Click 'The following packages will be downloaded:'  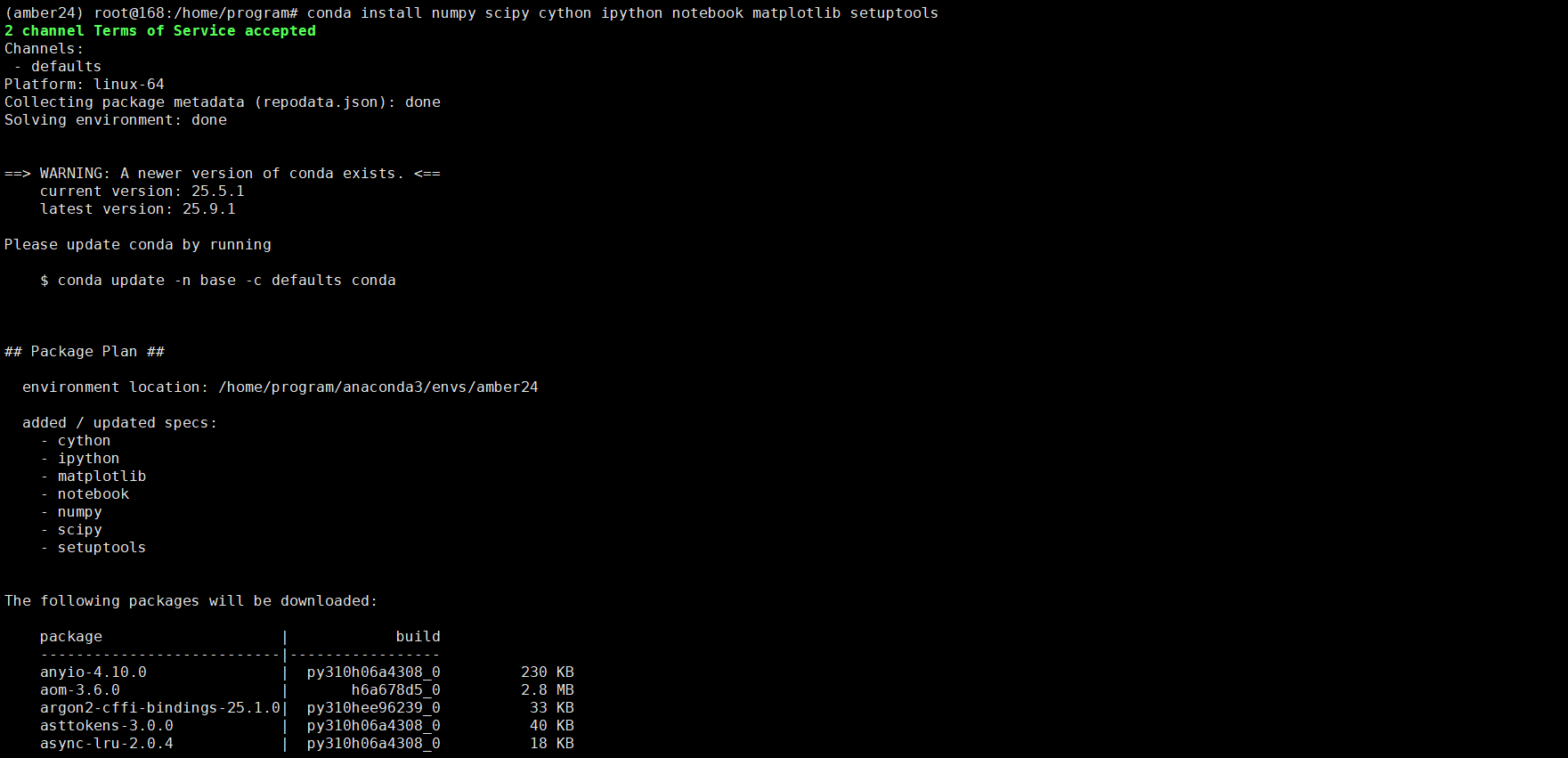pyautogui.click(x=191, y=601)
